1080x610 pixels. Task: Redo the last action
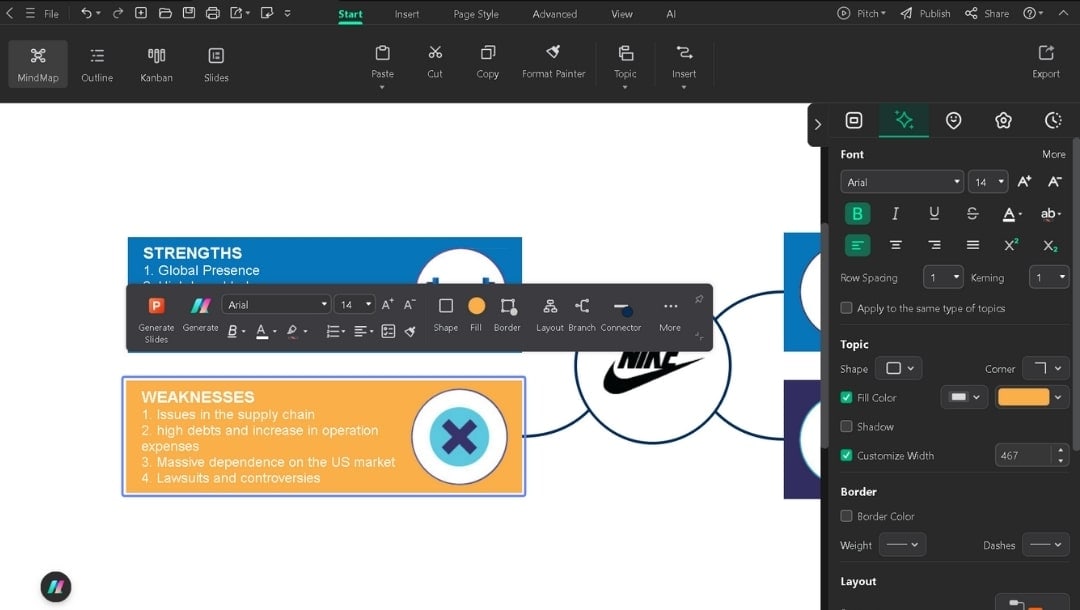(x=118, y=13)
